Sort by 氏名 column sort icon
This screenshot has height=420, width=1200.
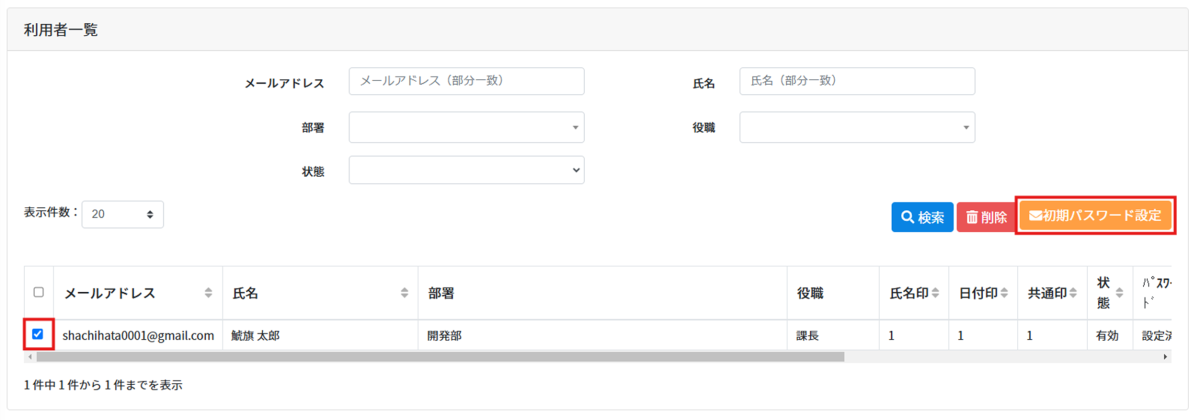(x=404, y=293)
